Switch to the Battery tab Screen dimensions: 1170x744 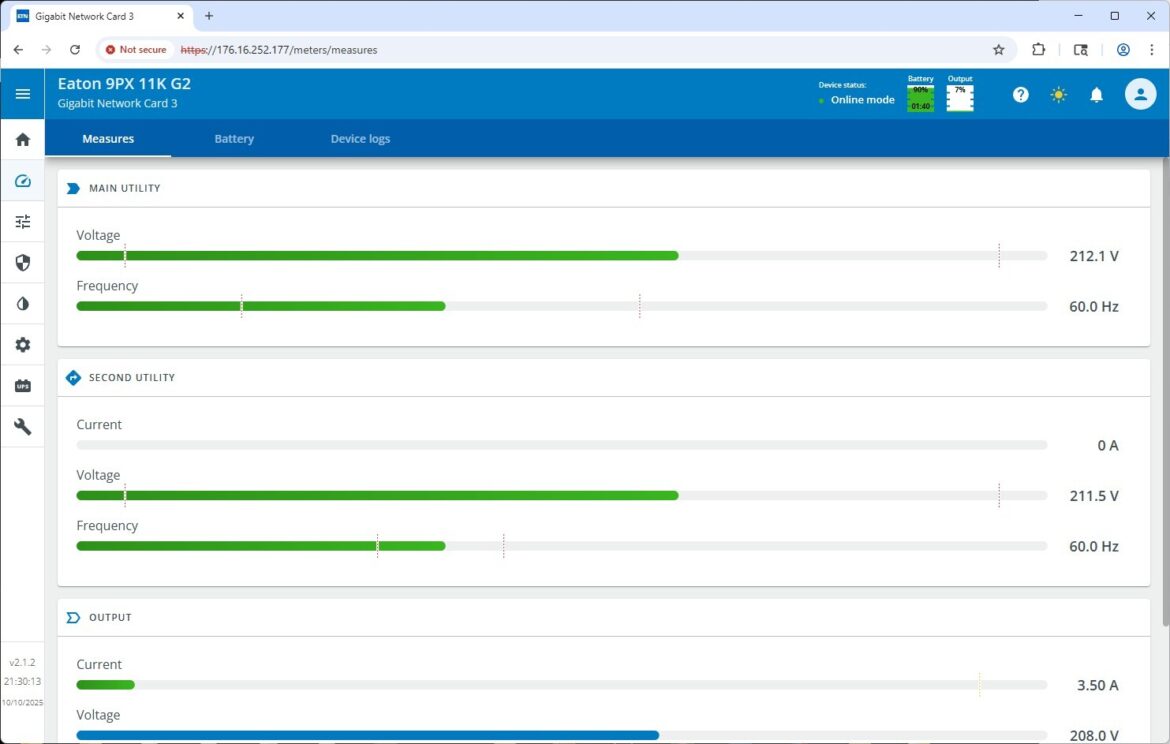pos(234,139)
